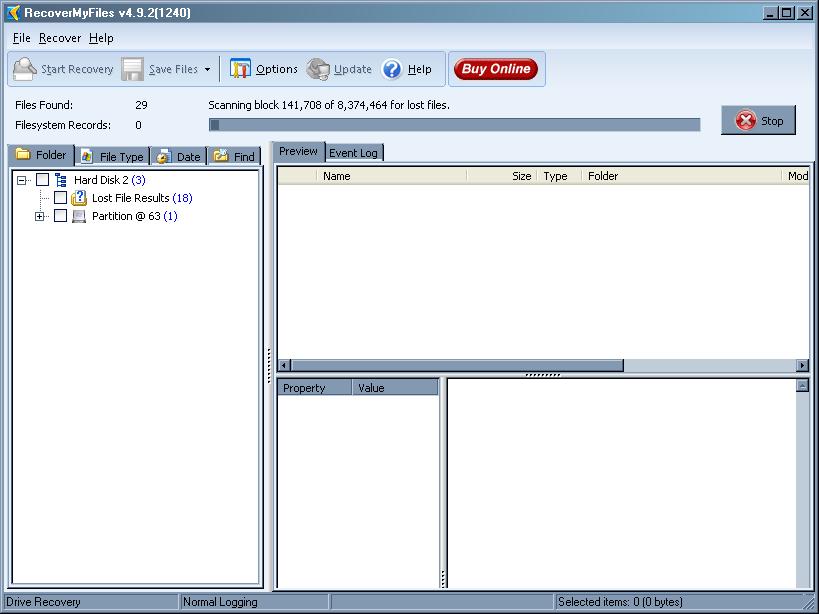Click the Start Recovery toolbar icon

25,69
